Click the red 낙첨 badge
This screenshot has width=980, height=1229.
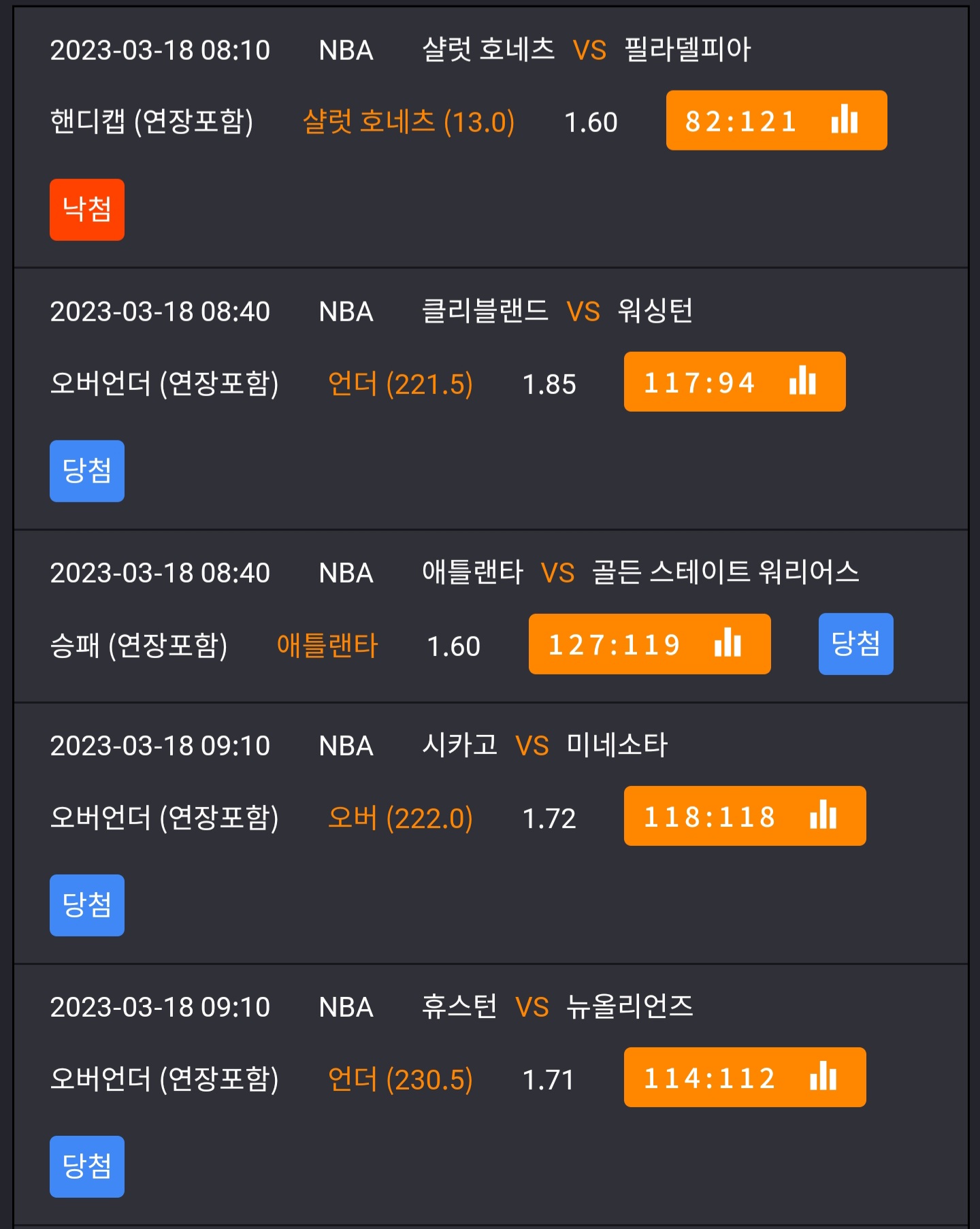[87, 210]
